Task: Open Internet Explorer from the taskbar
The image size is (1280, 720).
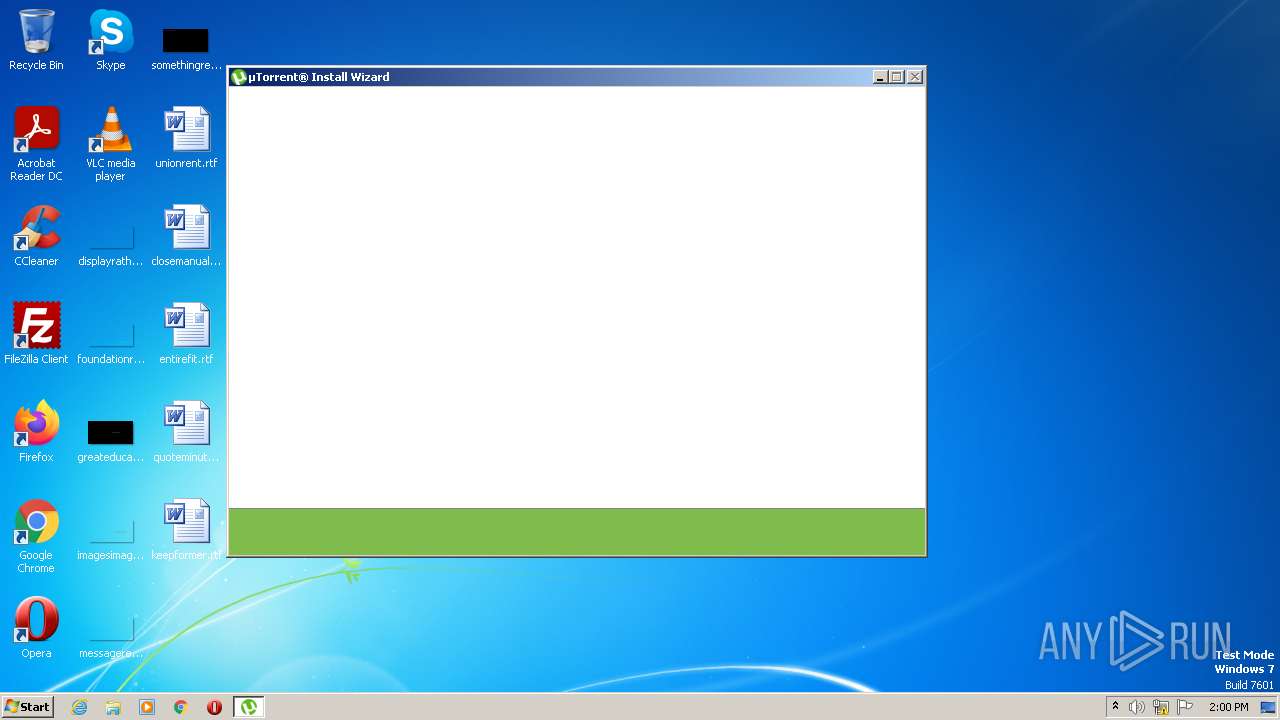Action: (80, 707)
